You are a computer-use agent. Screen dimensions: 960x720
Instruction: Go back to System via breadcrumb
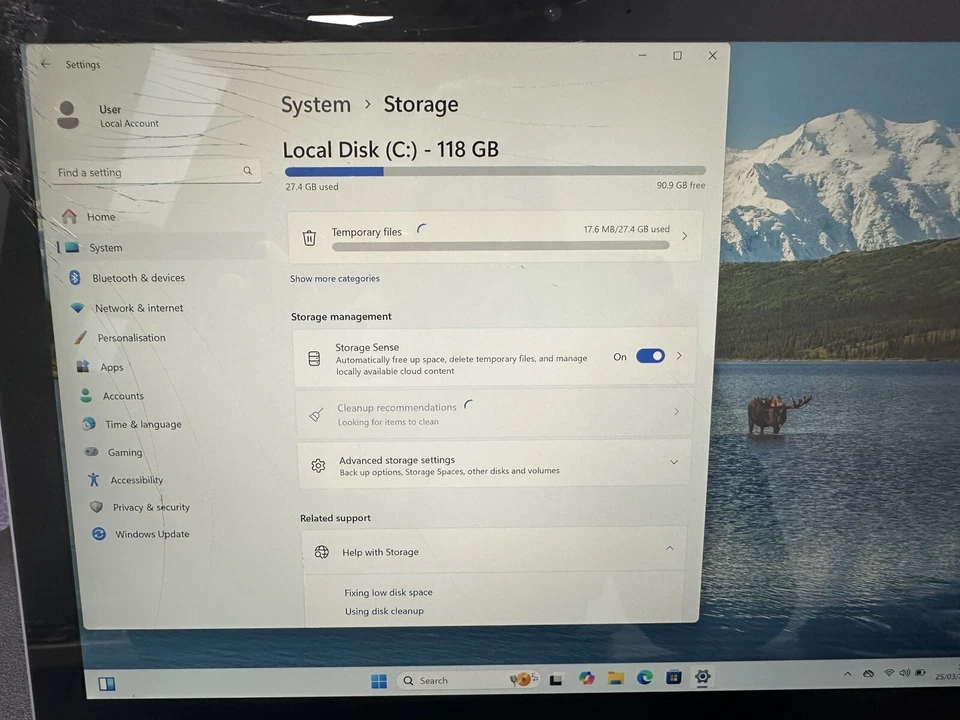click(316, 104)
